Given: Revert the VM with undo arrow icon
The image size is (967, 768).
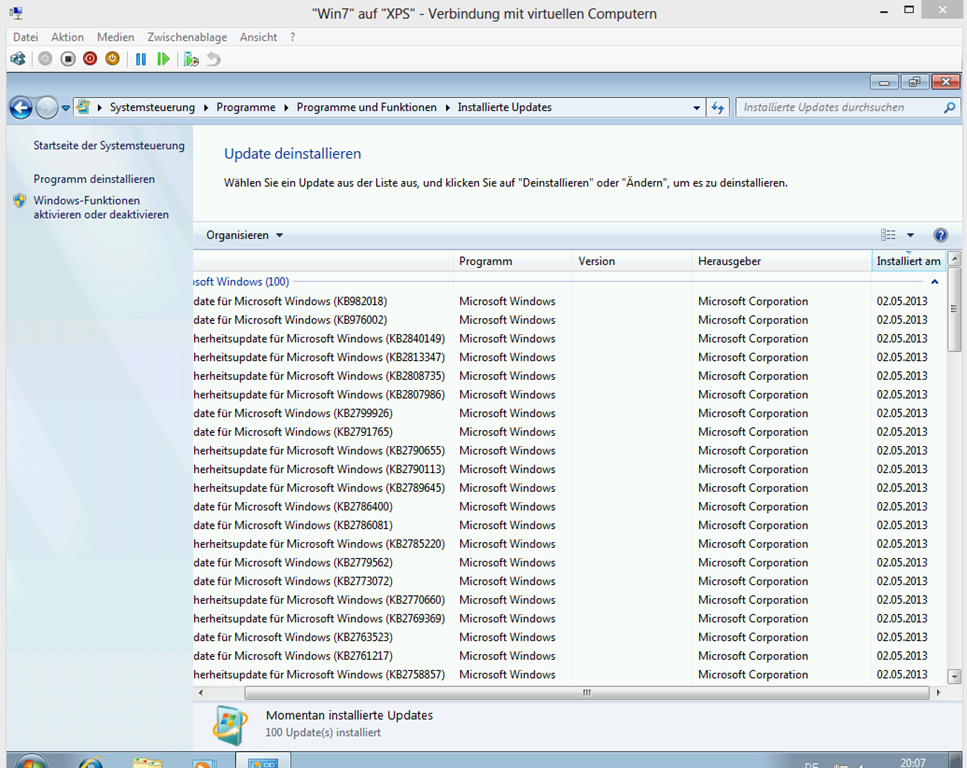Looking at the screenshot, I should coord(213,59).
